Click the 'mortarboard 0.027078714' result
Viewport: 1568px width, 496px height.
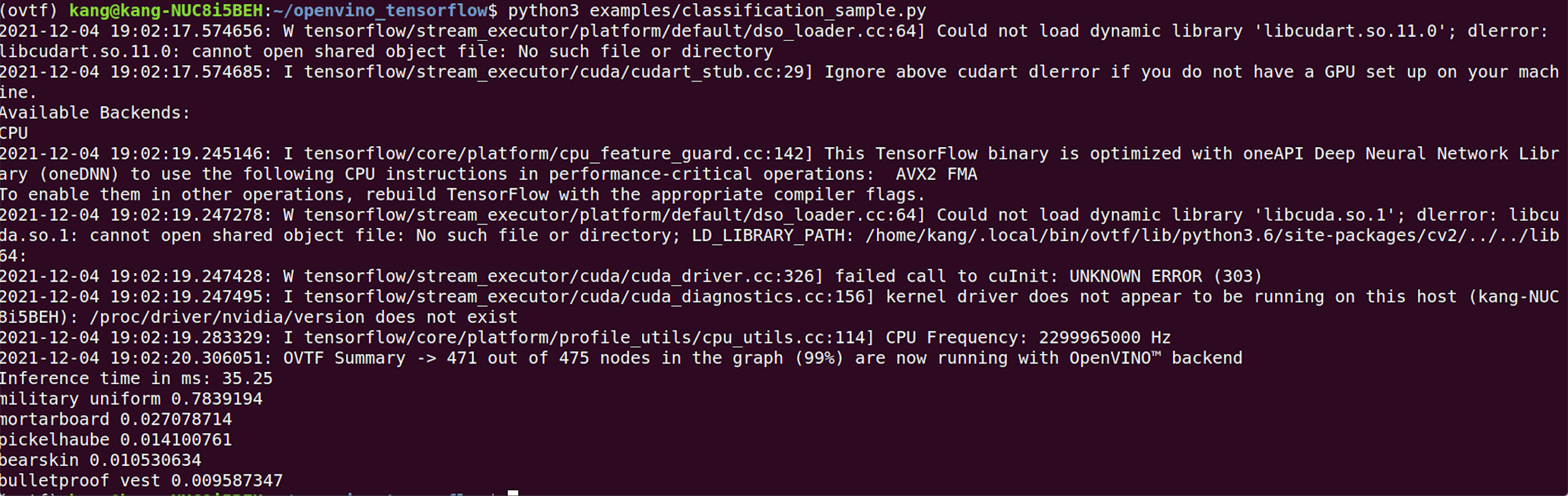[116, 419]
